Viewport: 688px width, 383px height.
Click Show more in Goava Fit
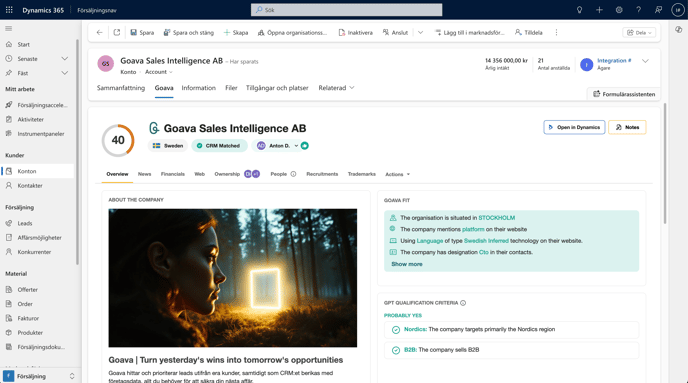pyautogui.click(x=407, y=264)
